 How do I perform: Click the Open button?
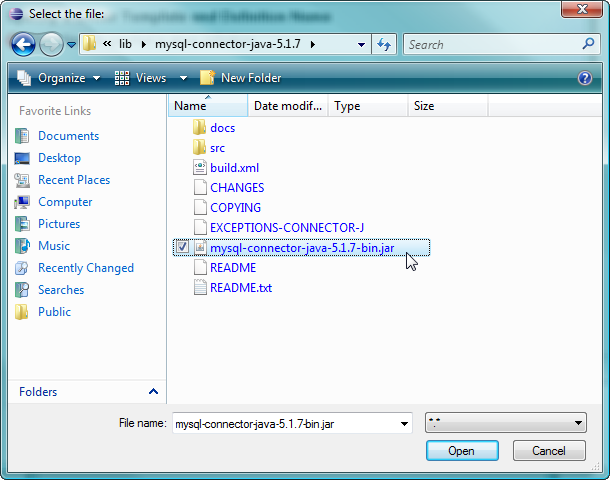click(461, 451)
